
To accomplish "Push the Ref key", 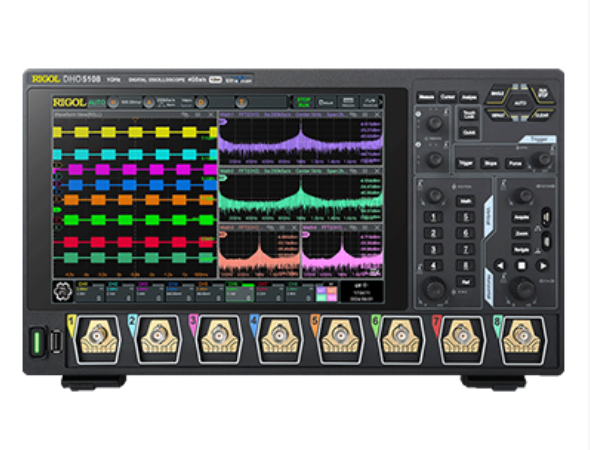I will [465, 282].
